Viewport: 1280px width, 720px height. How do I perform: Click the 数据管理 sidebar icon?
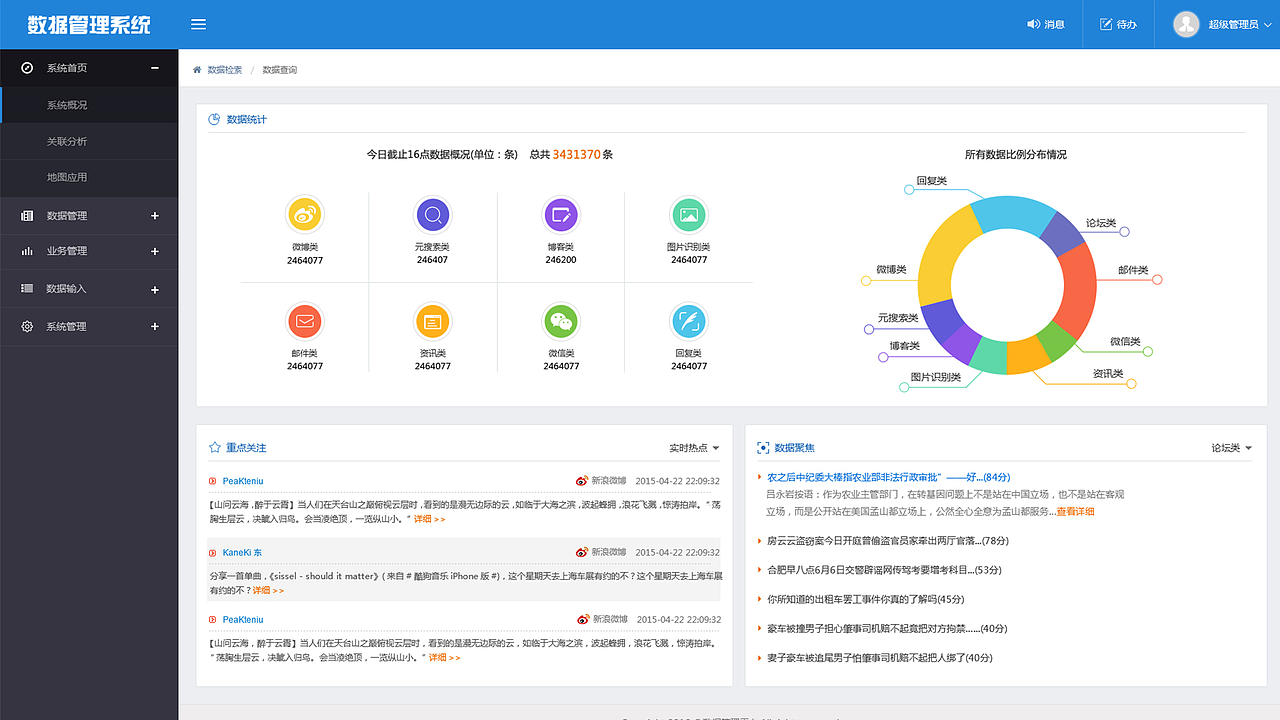click(x=27, y=216)
